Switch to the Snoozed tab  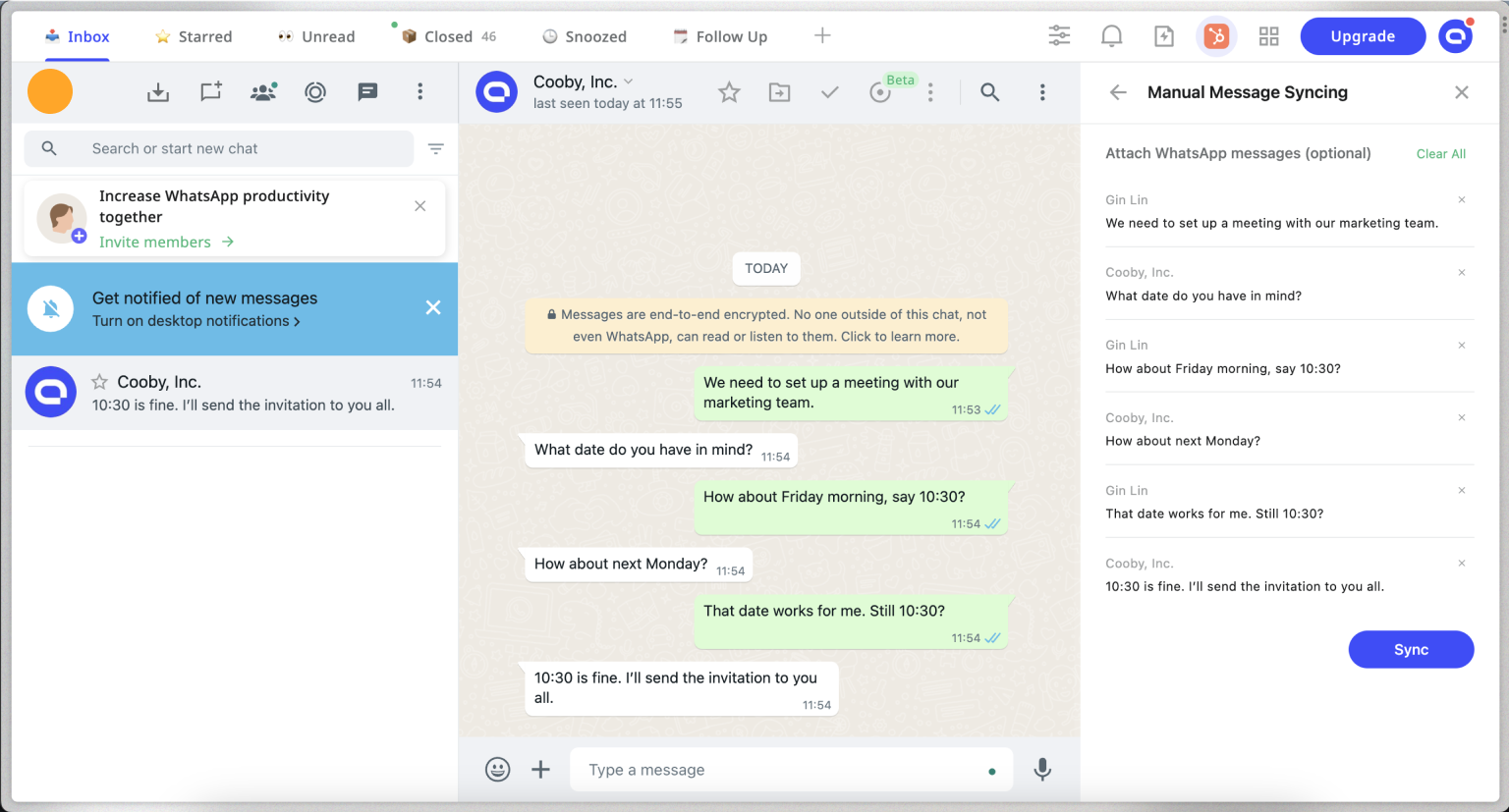click(585, 36)
